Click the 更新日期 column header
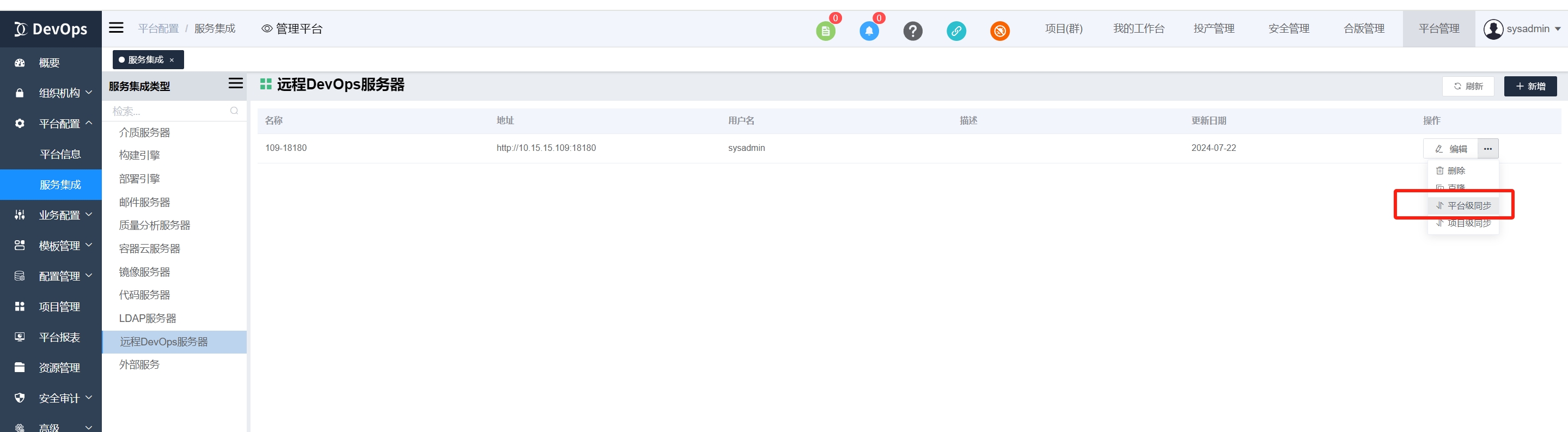The height and width of the screenshot is (432, 1568). (1209, 120)
